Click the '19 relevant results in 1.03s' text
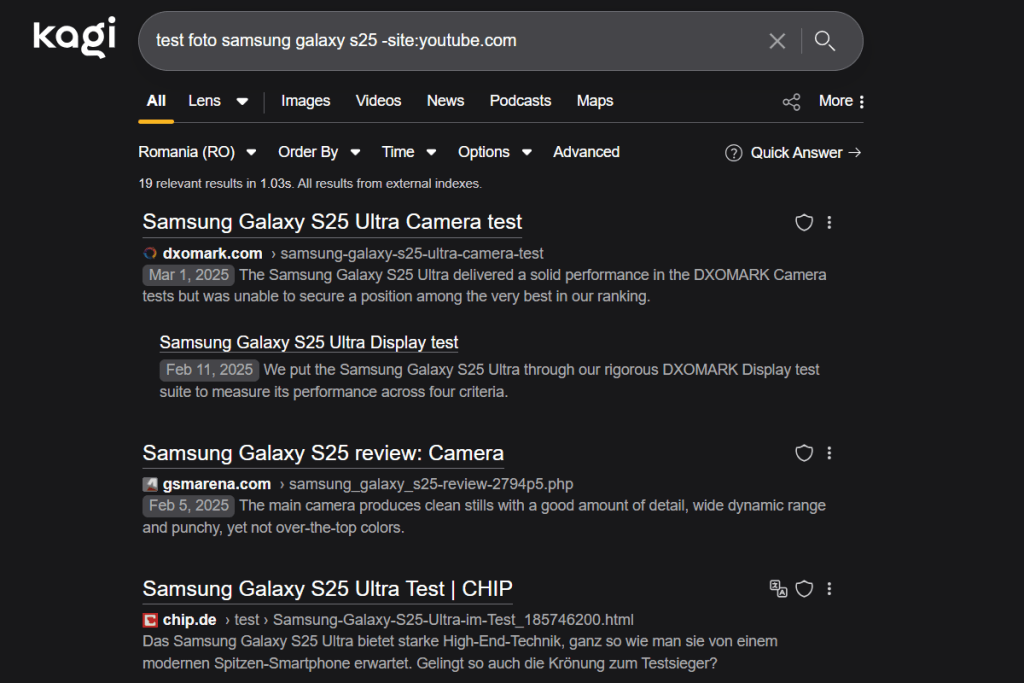The image size is (1024, 683). (x=215, y=184)
